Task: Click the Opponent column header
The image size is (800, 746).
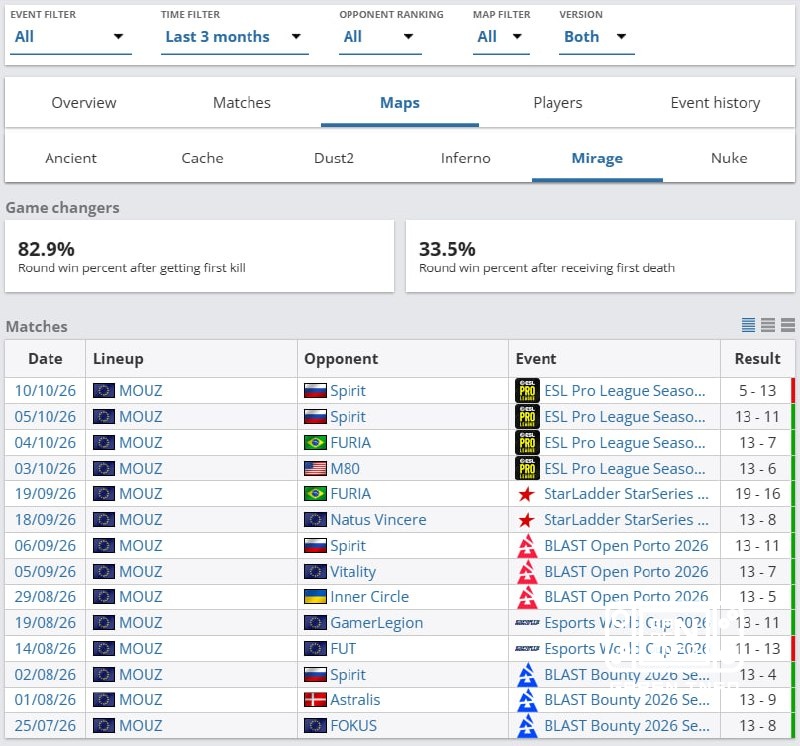Action: tap(403, 359)
